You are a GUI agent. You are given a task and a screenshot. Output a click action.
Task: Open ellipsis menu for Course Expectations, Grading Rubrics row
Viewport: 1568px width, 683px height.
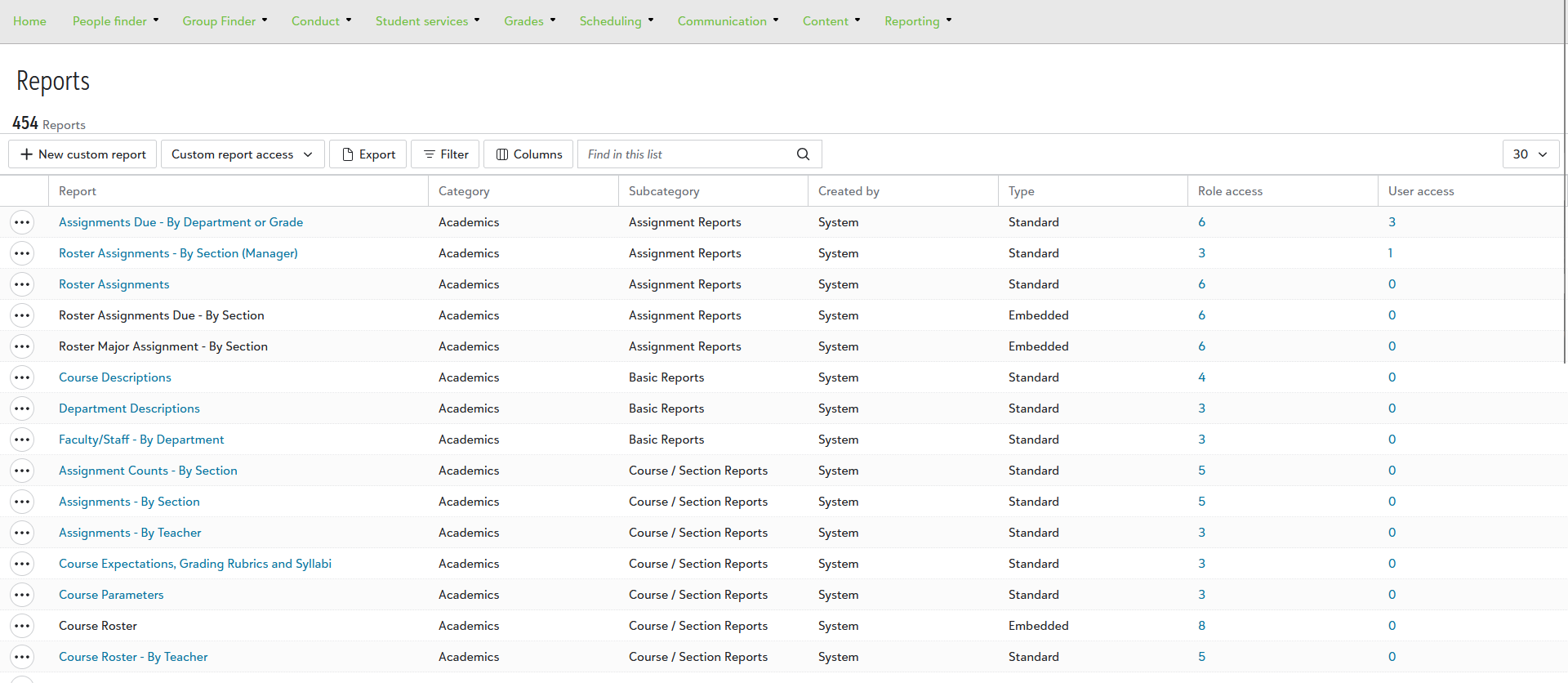point(22,564)
